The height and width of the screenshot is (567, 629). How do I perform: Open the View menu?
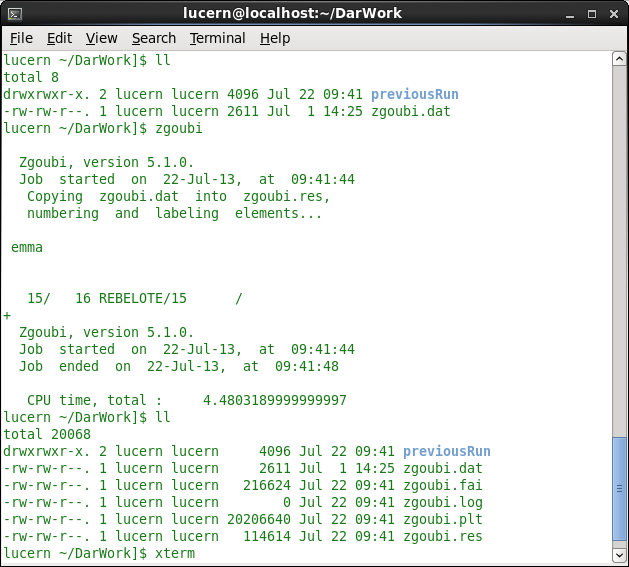click(101, 38)
